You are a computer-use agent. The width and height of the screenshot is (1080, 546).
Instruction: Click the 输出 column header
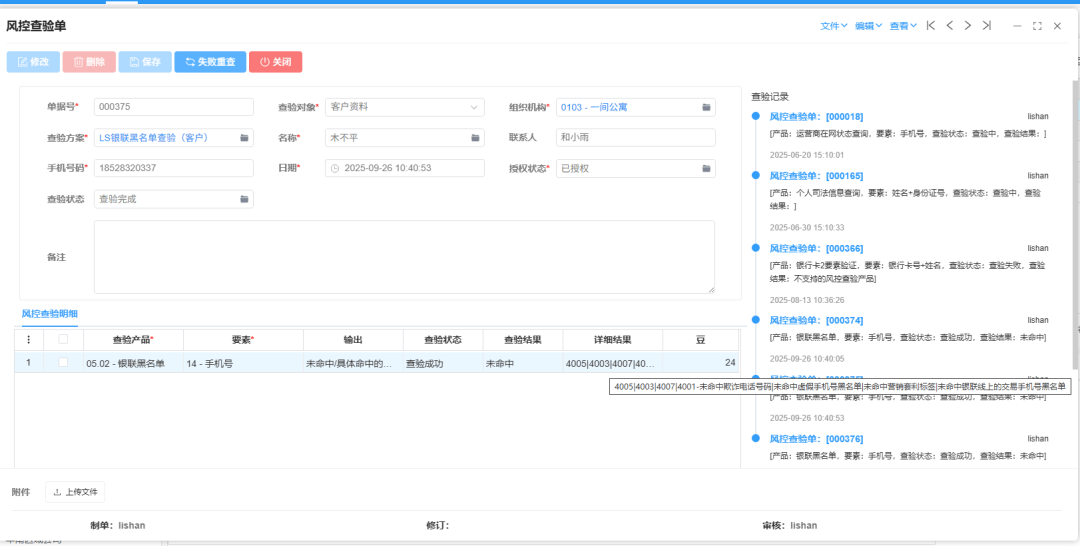pos(353,339)
